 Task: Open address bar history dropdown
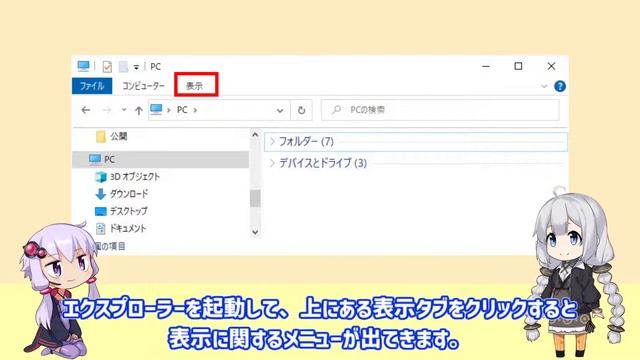pyautogui.click(x=280, y=110)
